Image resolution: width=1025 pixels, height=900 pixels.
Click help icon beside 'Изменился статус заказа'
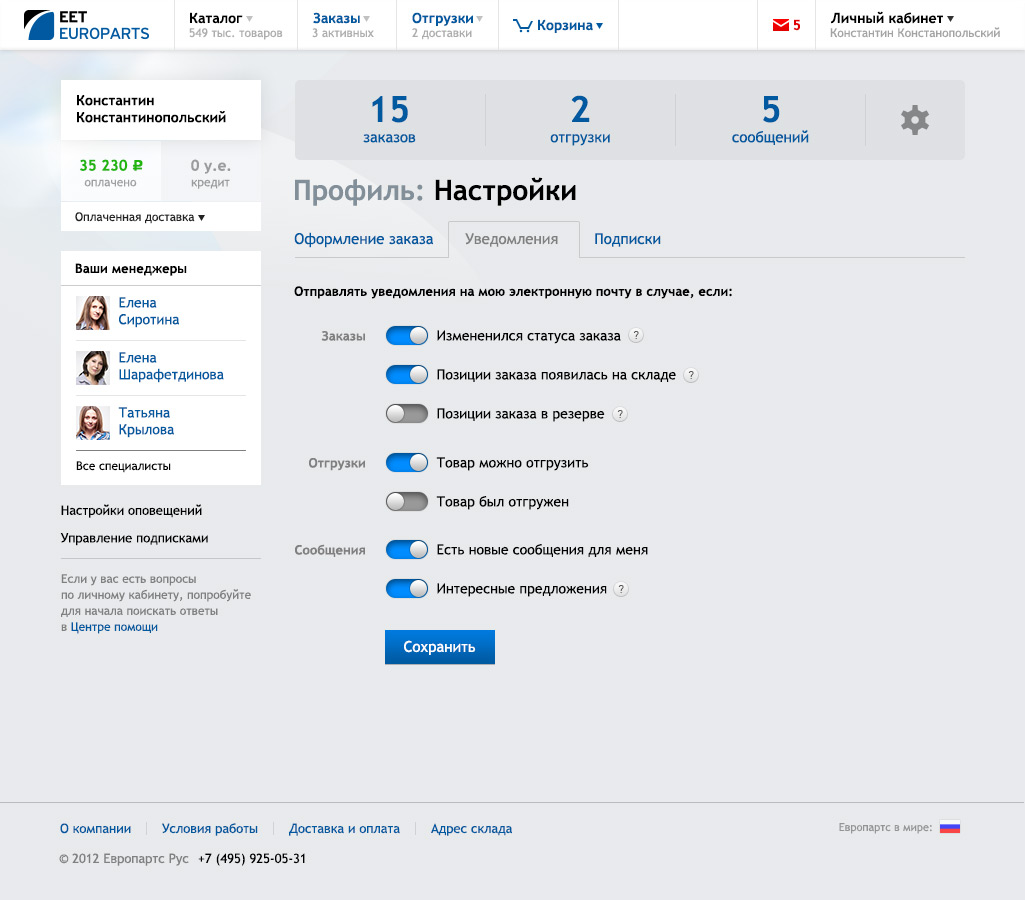pos(635,336)
